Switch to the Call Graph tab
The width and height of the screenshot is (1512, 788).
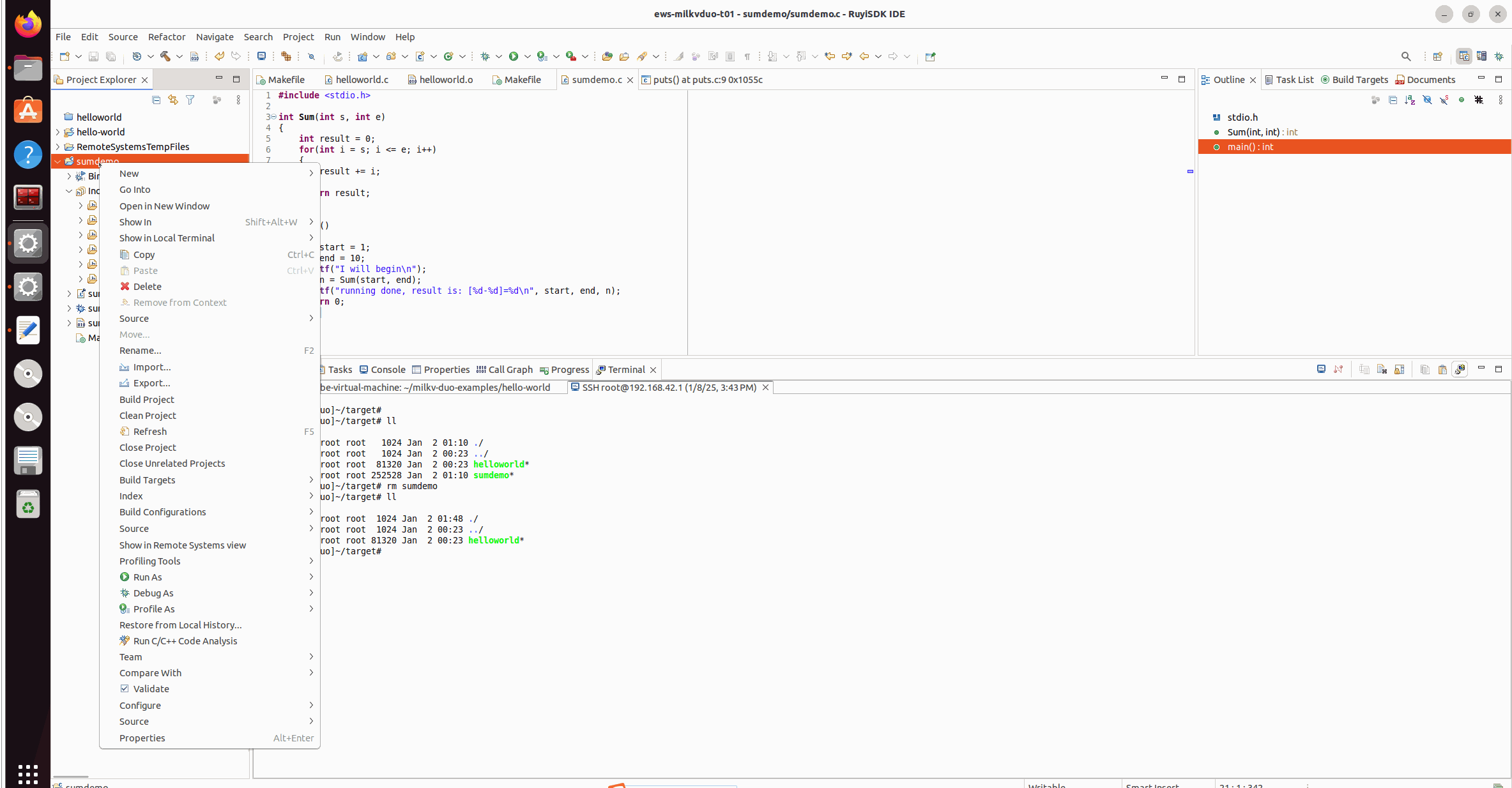click(x=509, y=369)
